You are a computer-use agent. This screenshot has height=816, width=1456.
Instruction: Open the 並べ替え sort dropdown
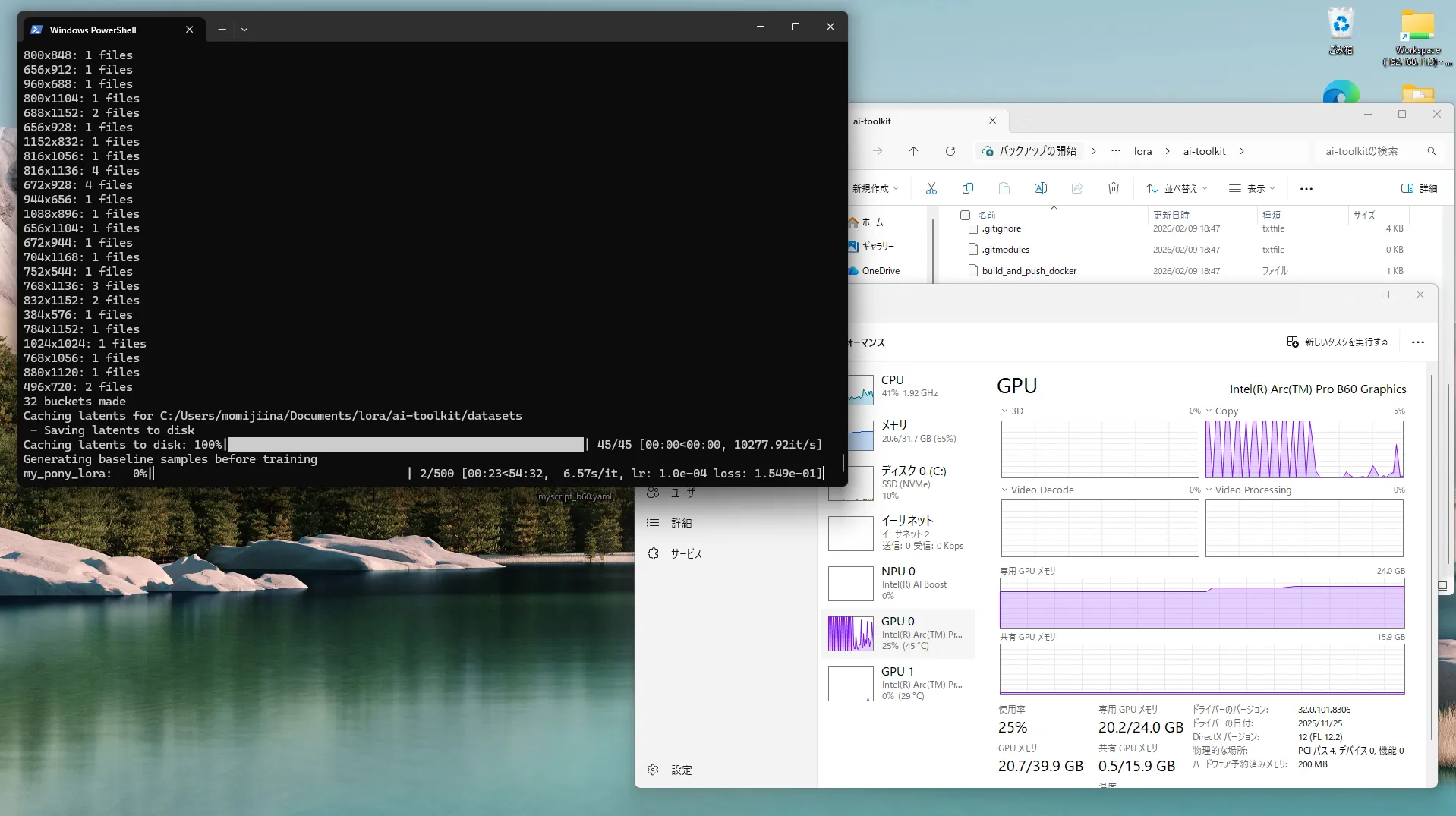[x=1176, y=188]
